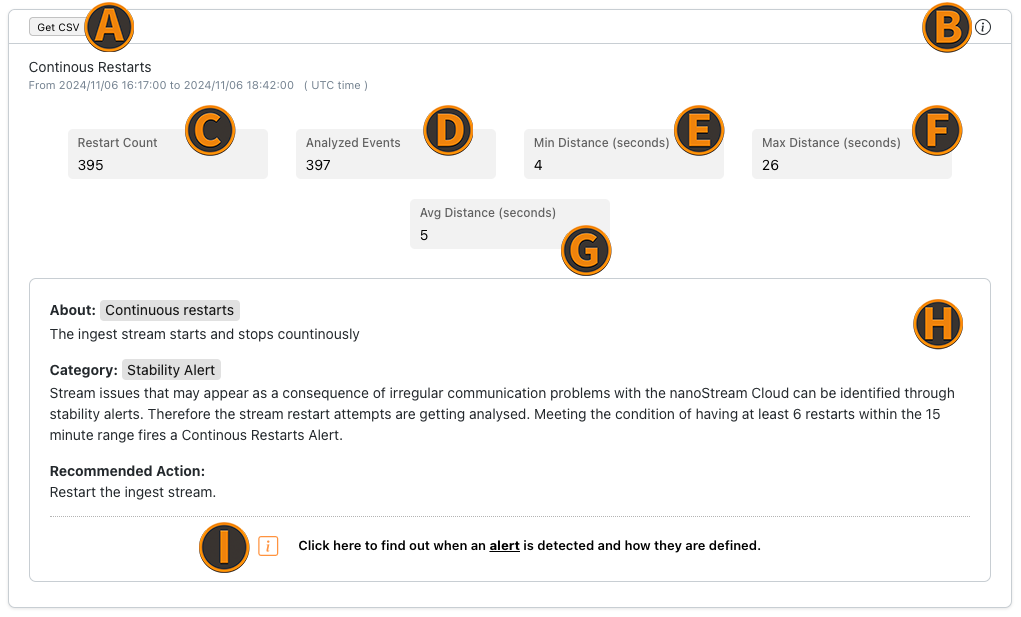Click the Get CSV button

click(57, 27)
